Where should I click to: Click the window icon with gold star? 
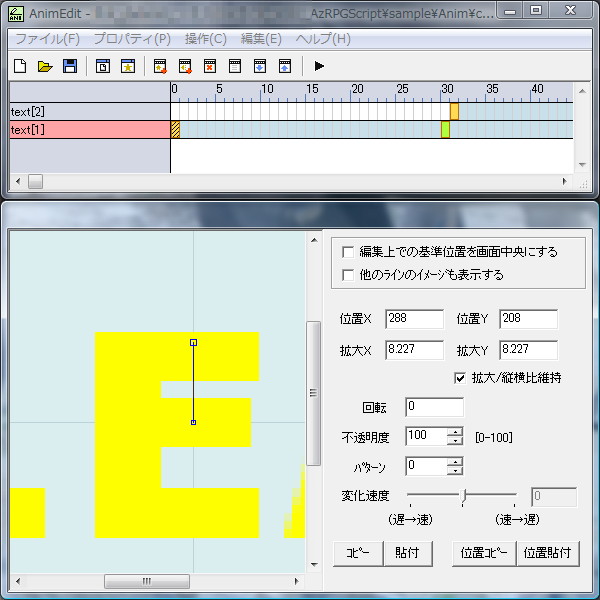pyautogui.click(x=128, y=66)
